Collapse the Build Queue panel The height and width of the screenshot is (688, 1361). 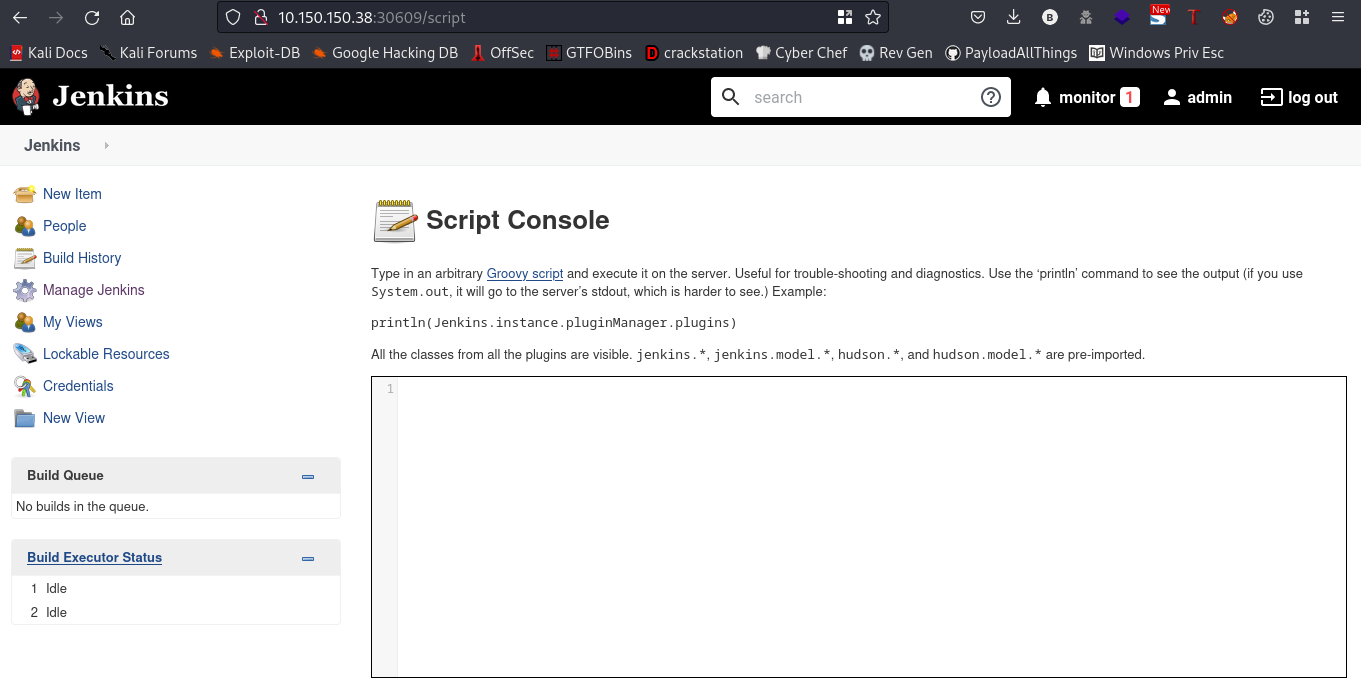(308, 477)
